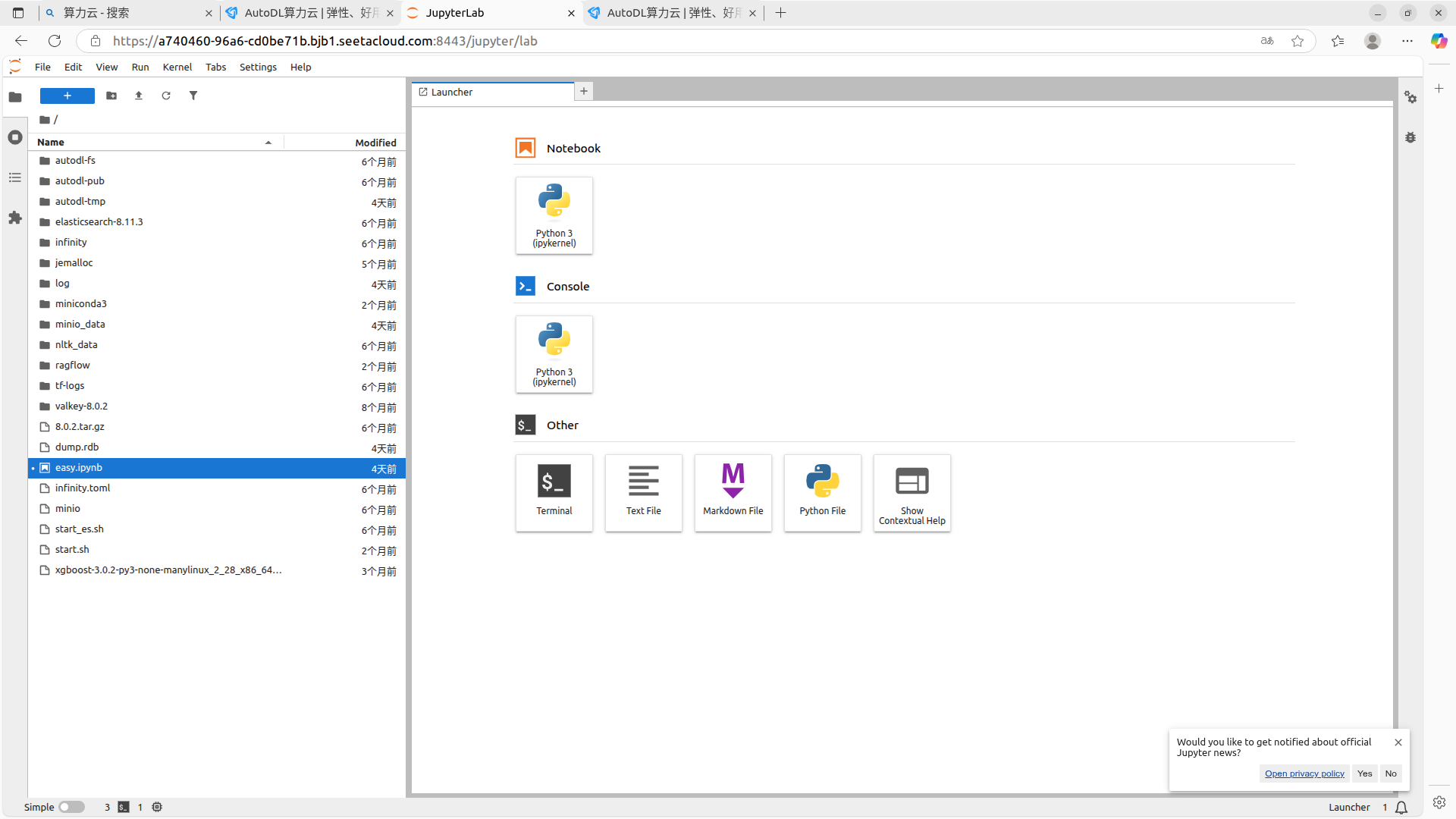Click the Upload Files arrow icon
This screenshot has height=819, width=1456.
click(139, 96)
